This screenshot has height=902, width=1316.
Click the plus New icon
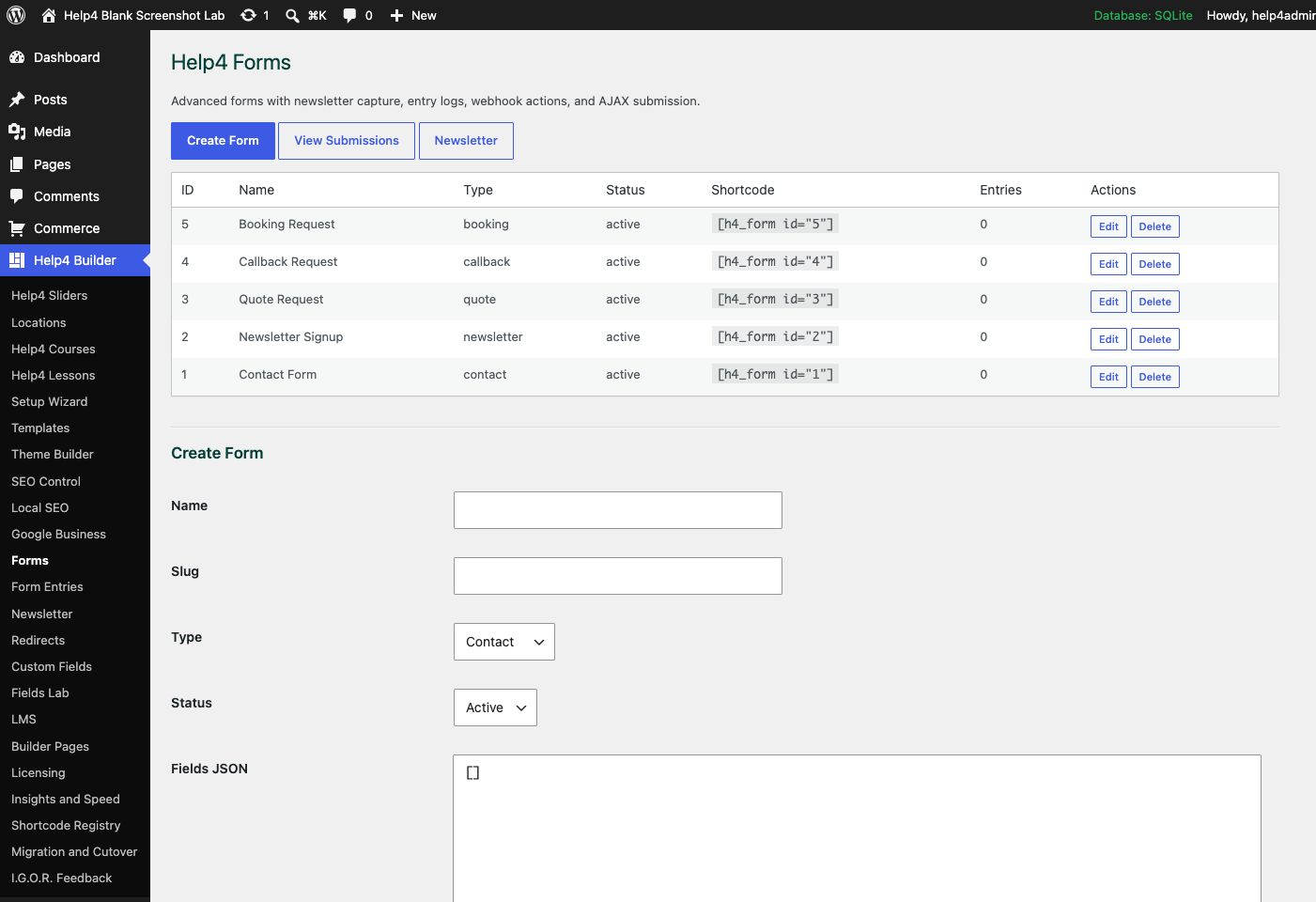coord(396,15)
